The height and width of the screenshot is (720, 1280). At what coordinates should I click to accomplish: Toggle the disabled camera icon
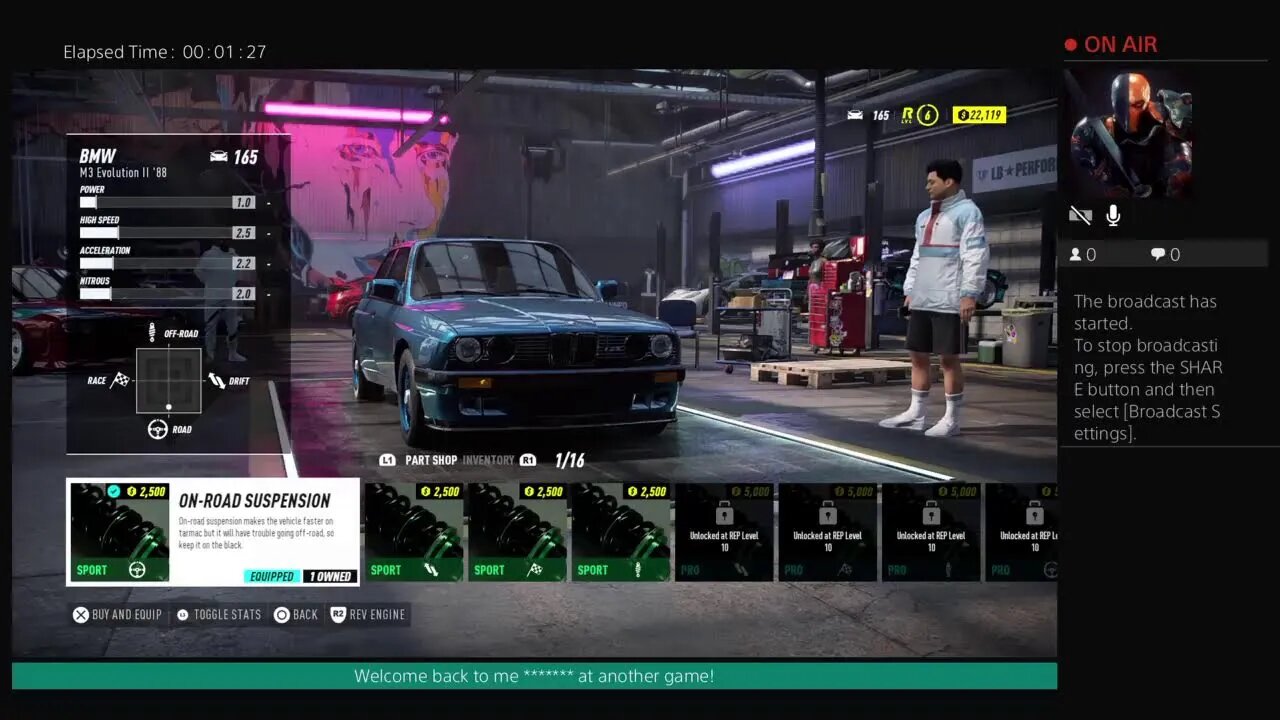(x=1080, y=215)
